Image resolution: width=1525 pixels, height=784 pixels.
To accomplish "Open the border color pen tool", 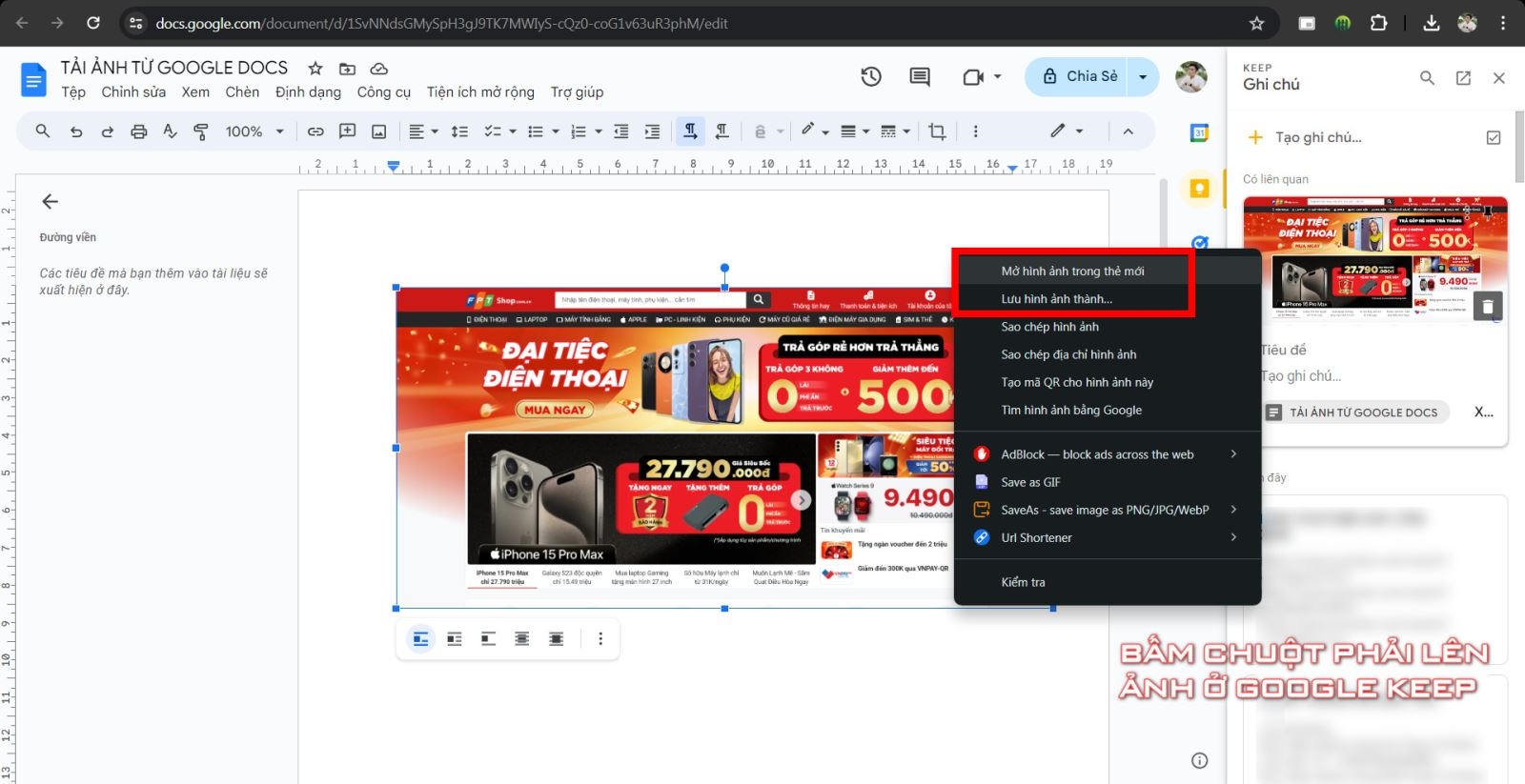I will click(x=814, y=131).
